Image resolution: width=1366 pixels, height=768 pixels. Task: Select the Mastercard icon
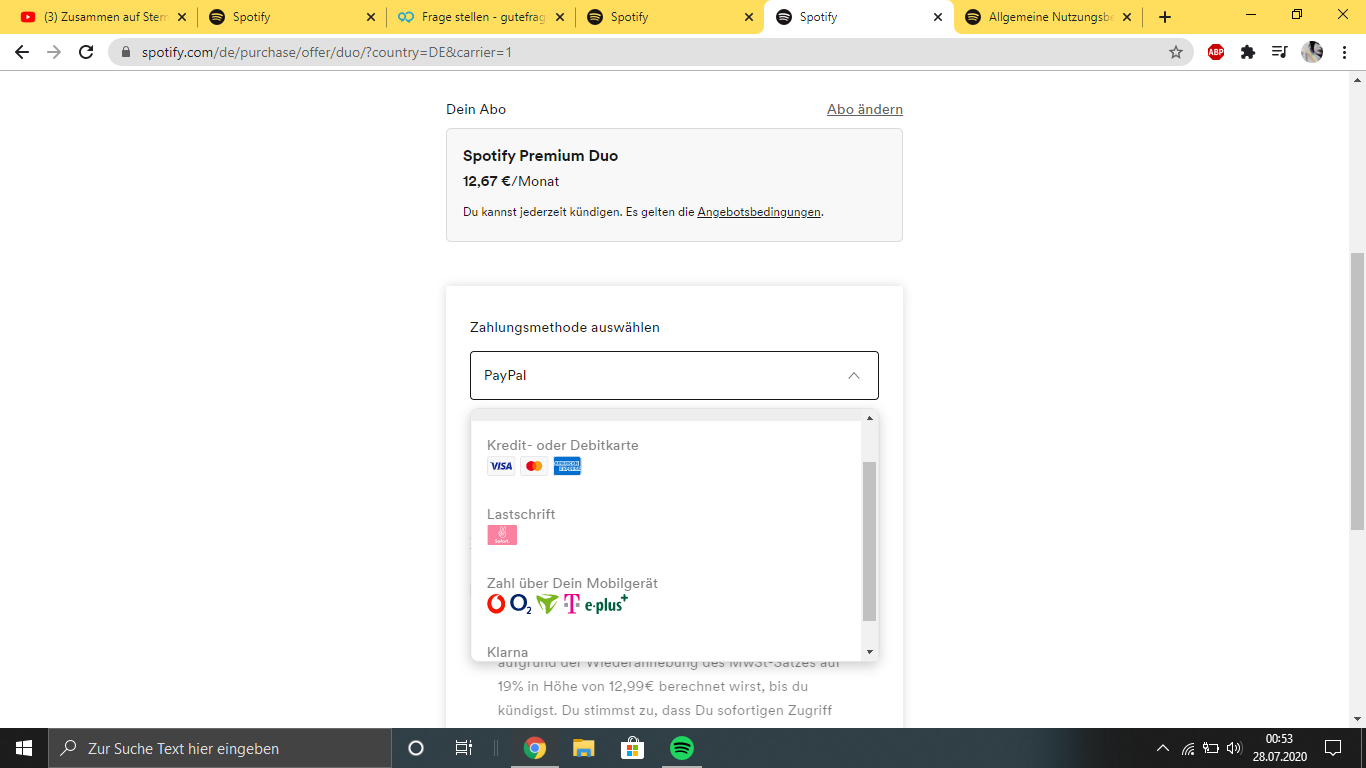[x=534, y=466]
